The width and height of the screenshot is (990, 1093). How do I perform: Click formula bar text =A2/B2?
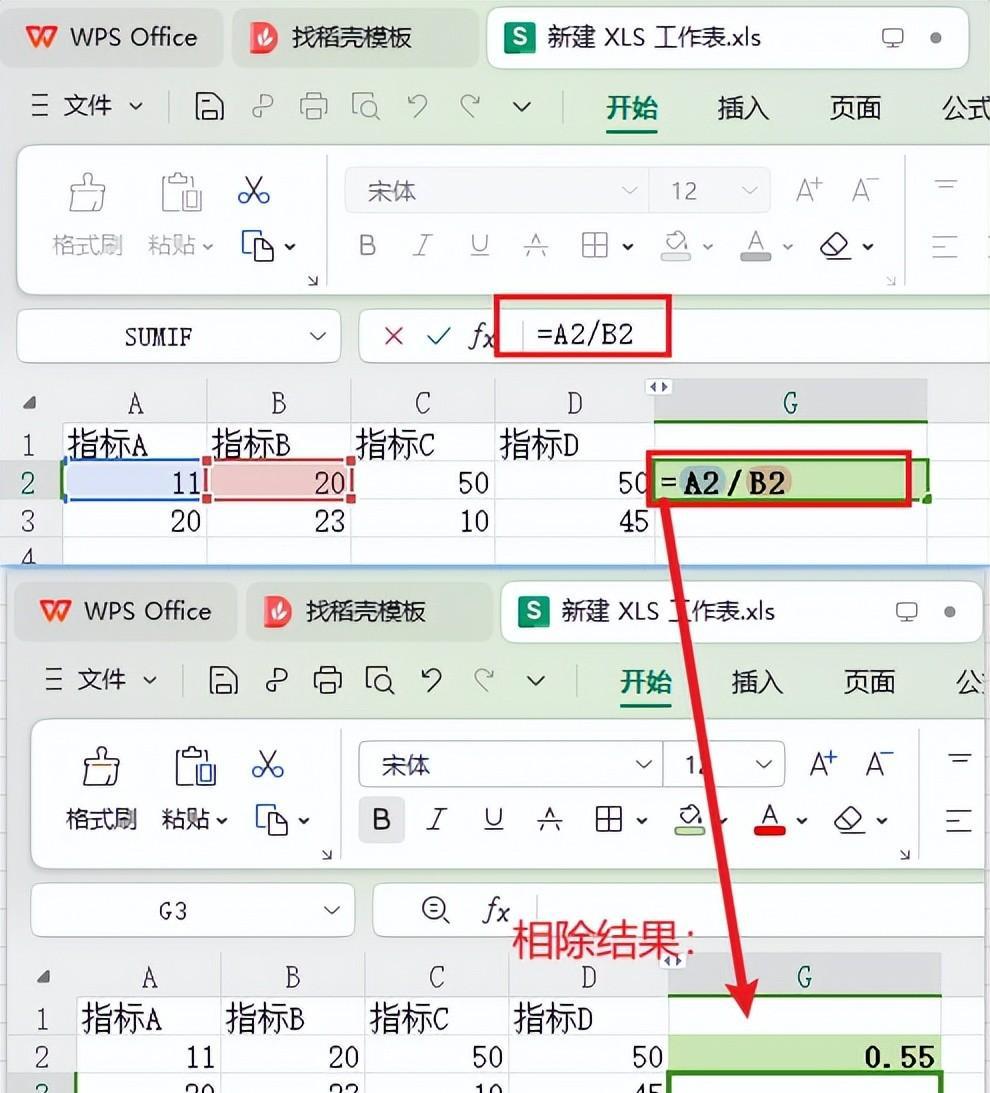coord(585,335)
